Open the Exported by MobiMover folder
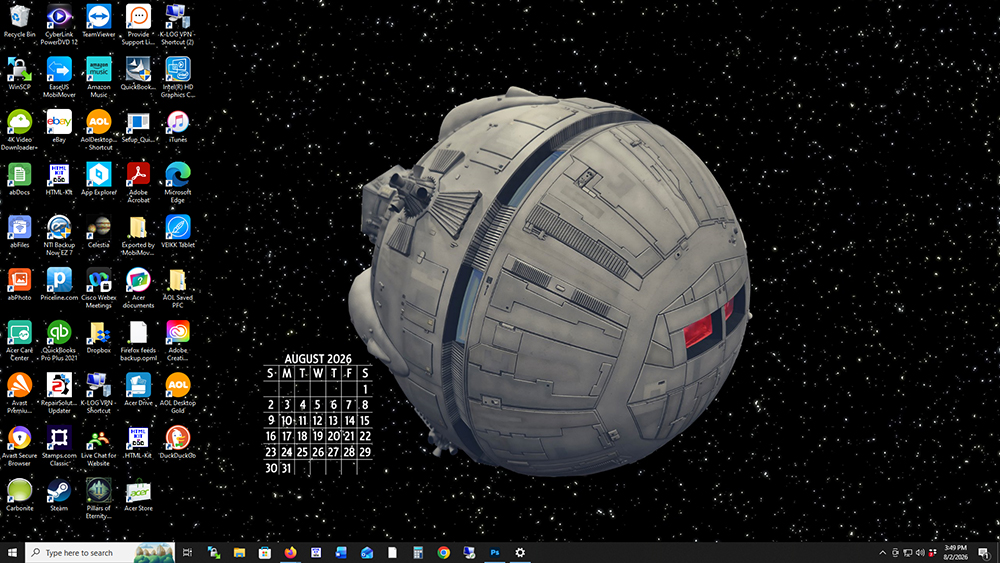 coord(138,235)
